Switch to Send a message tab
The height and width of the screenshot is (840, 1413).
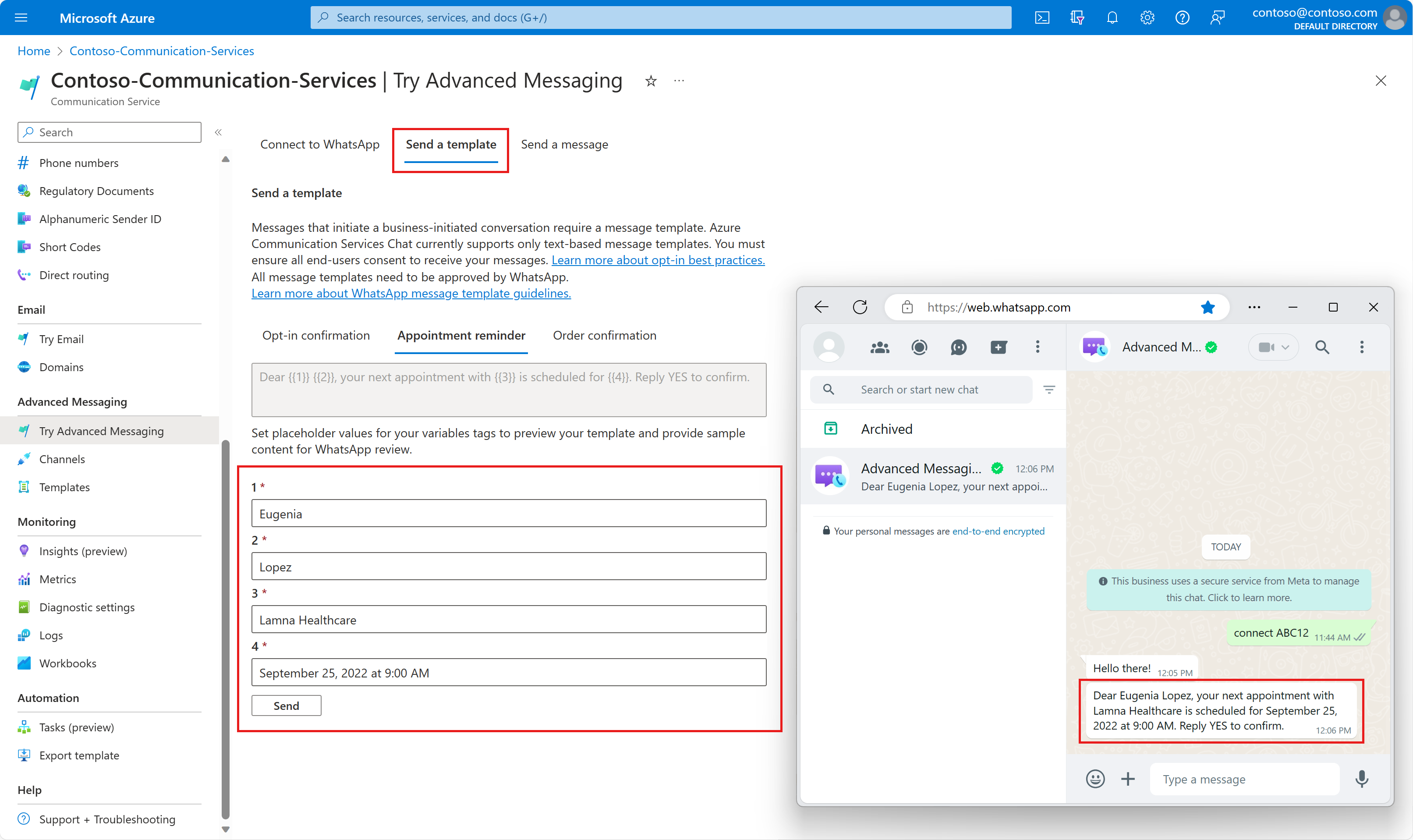point(564,144)
